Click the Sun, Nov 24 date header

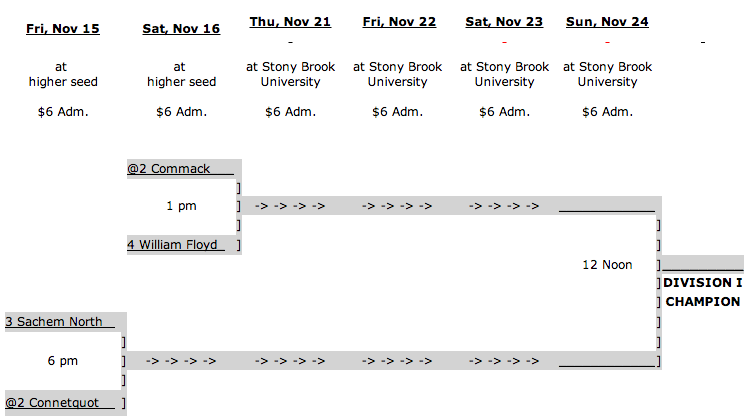pos(607,22)
